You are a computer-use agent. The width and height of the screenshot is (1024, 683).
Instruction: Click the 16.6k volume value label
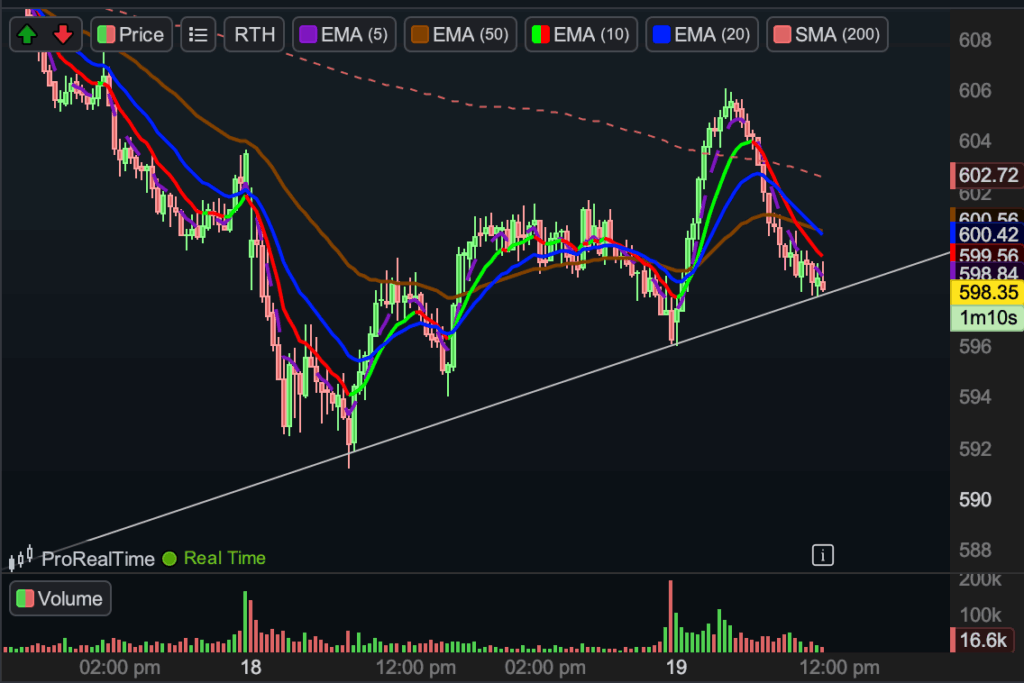[x=987, y=641]
